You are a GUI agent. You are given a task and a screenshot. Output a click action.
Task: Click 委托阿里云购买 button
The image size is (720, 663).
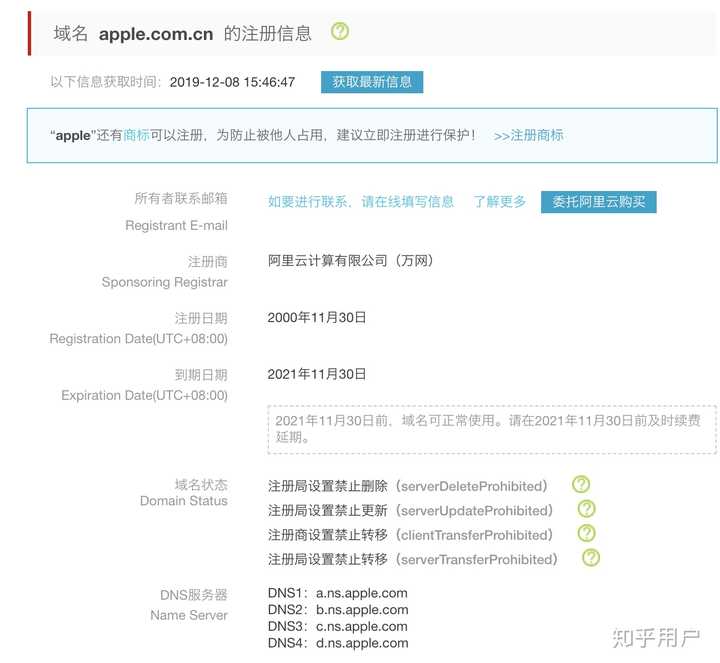pos(598,202)
